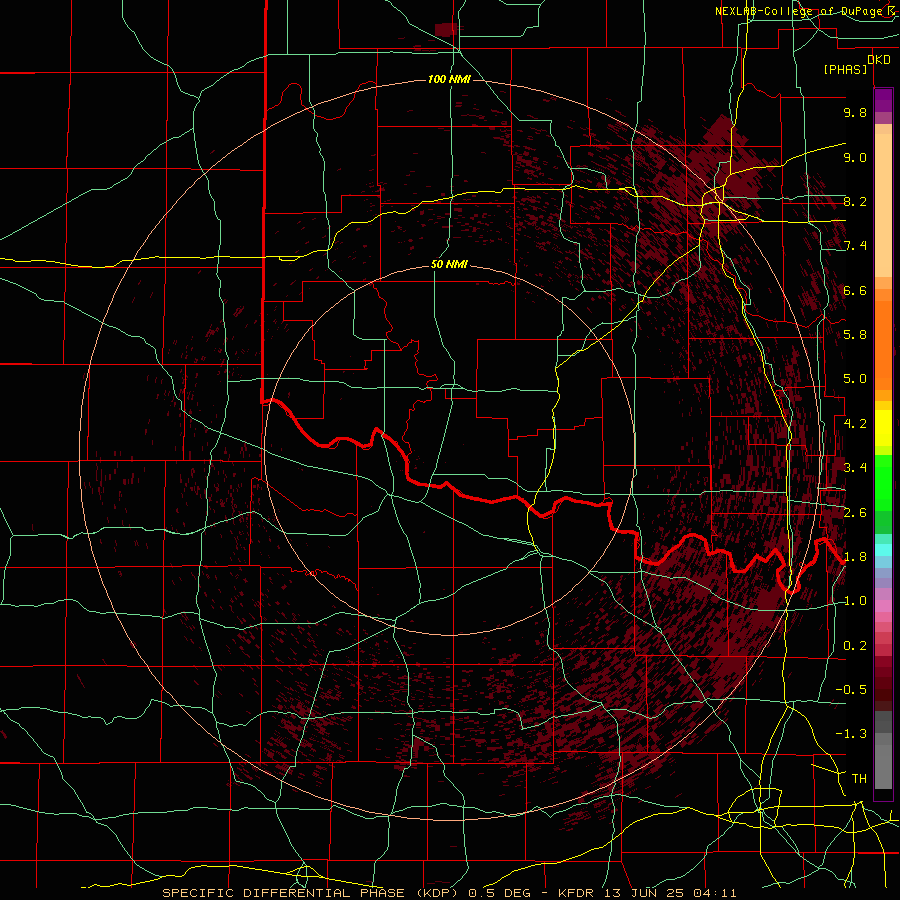Click the 13 JUN 25 04:11 timestamp
This screenshot has width=900, height=900.
tap(670, 893)
